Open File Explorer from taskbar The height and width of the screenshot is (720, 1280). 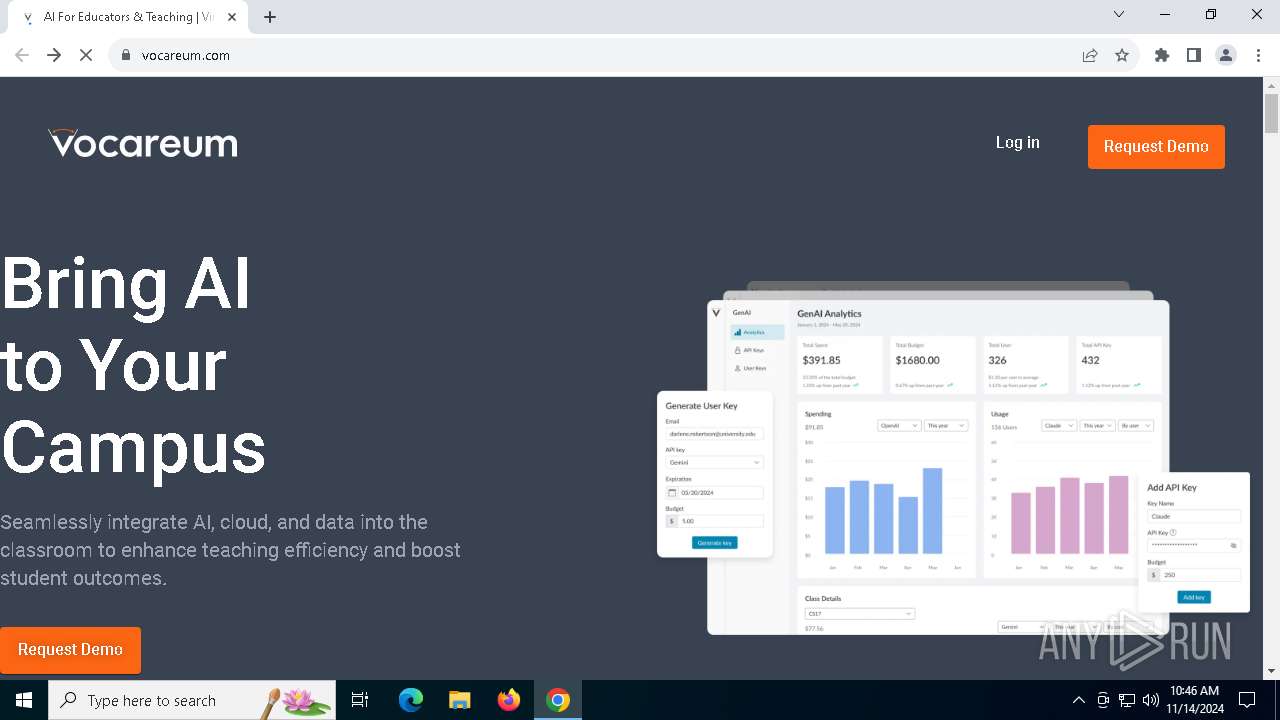point(460,700)
